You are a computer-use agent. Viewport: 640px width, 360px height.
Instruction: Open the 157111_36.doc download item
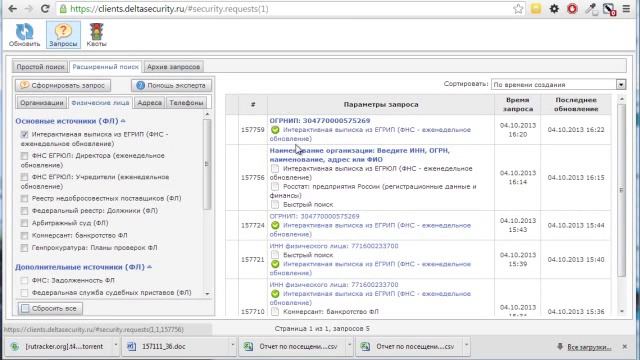(176, 347)
